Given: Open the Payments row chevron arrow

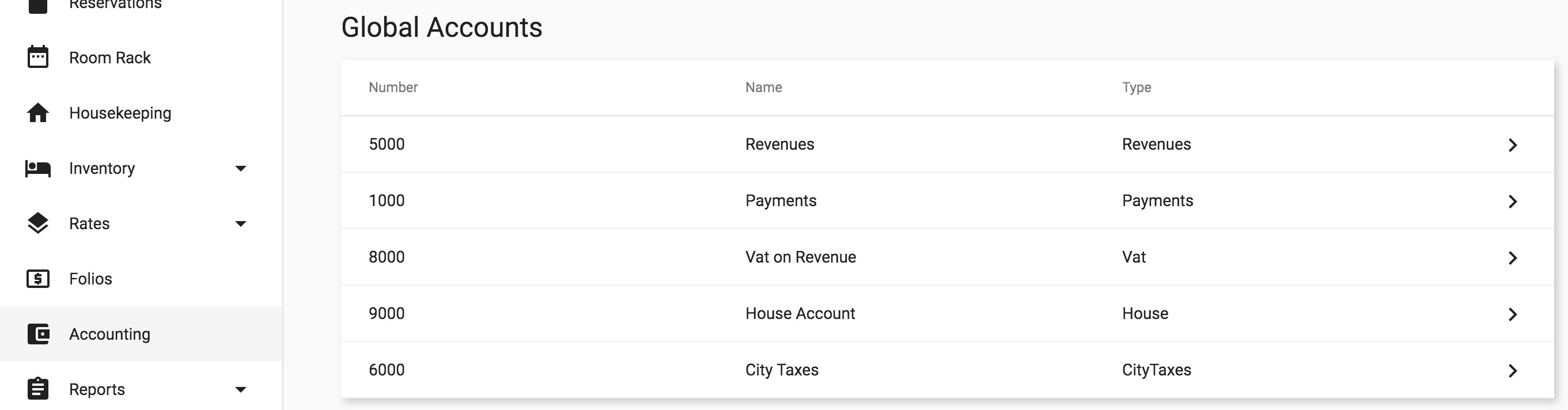Looking at the screenshot, I should (1513, 202).
